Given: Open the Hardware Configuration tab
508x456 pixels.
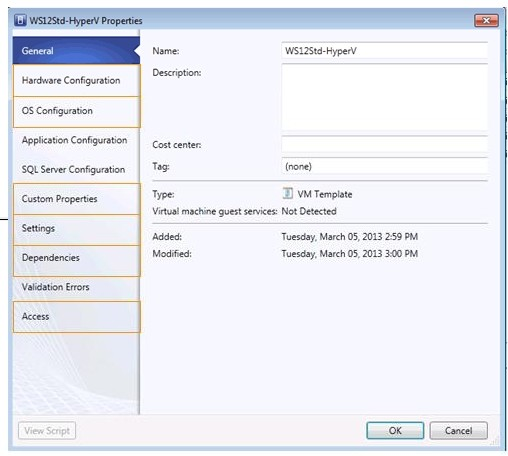Looking at the screenshot, I should click(76, 80).
